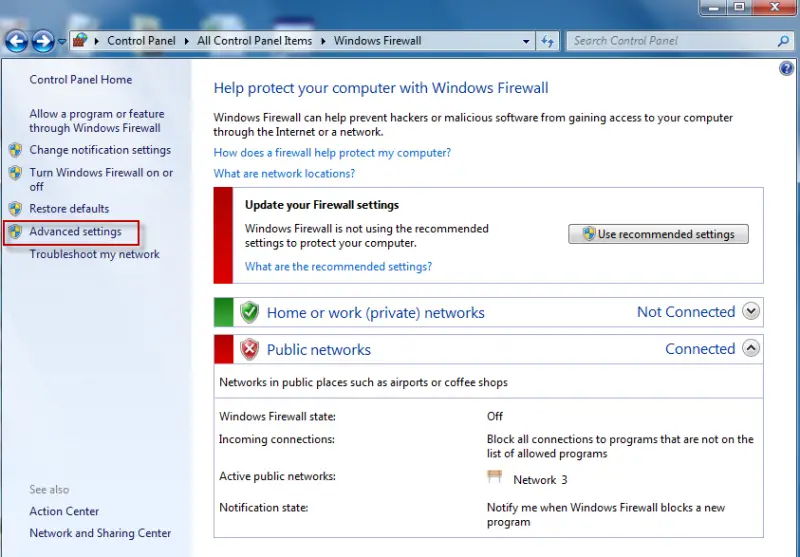Expand the private networks section chevron

click(x=751, y=311)
